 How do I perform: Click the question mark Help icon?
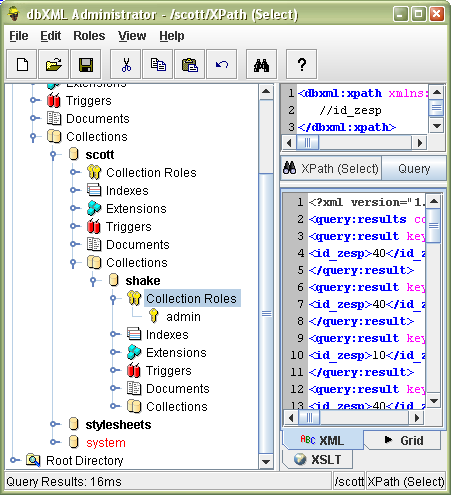coord(301,64)
